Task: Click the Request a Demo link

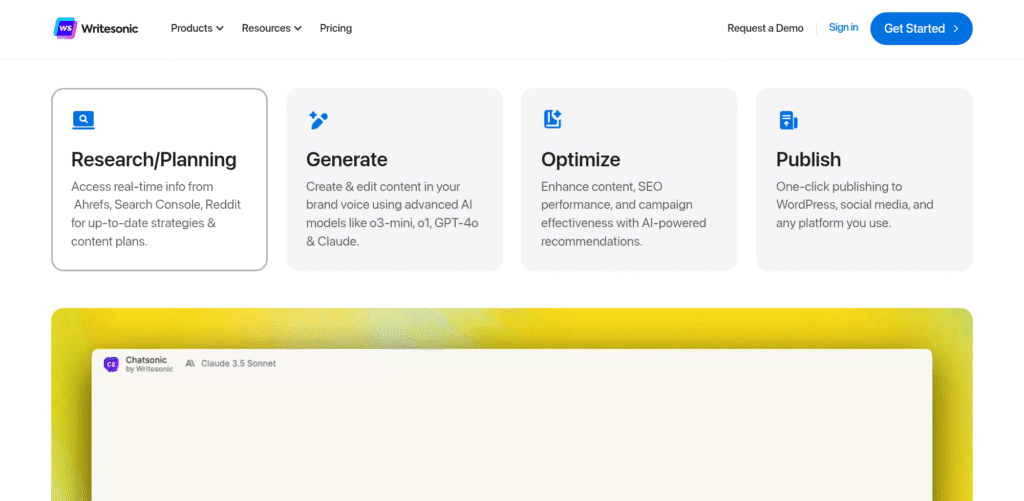Action: [x=765, y=28]
